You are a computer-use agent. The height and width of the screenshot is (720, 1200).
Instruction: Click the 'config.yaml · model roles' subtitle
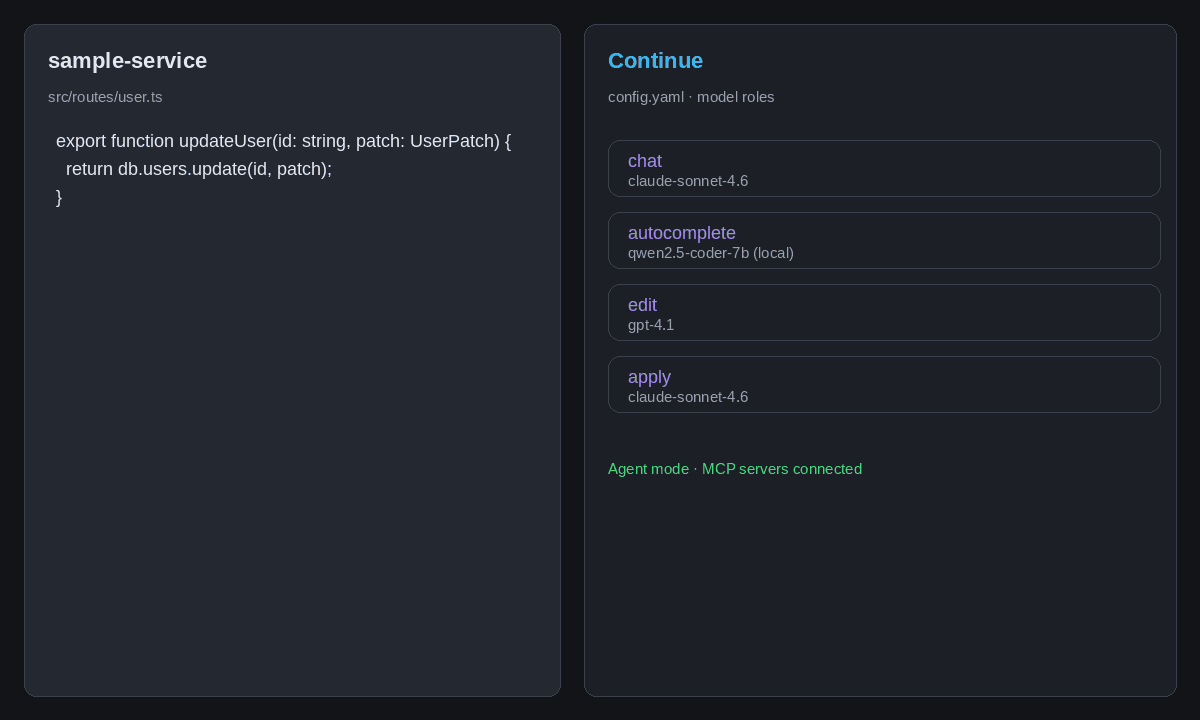(691, 97)
